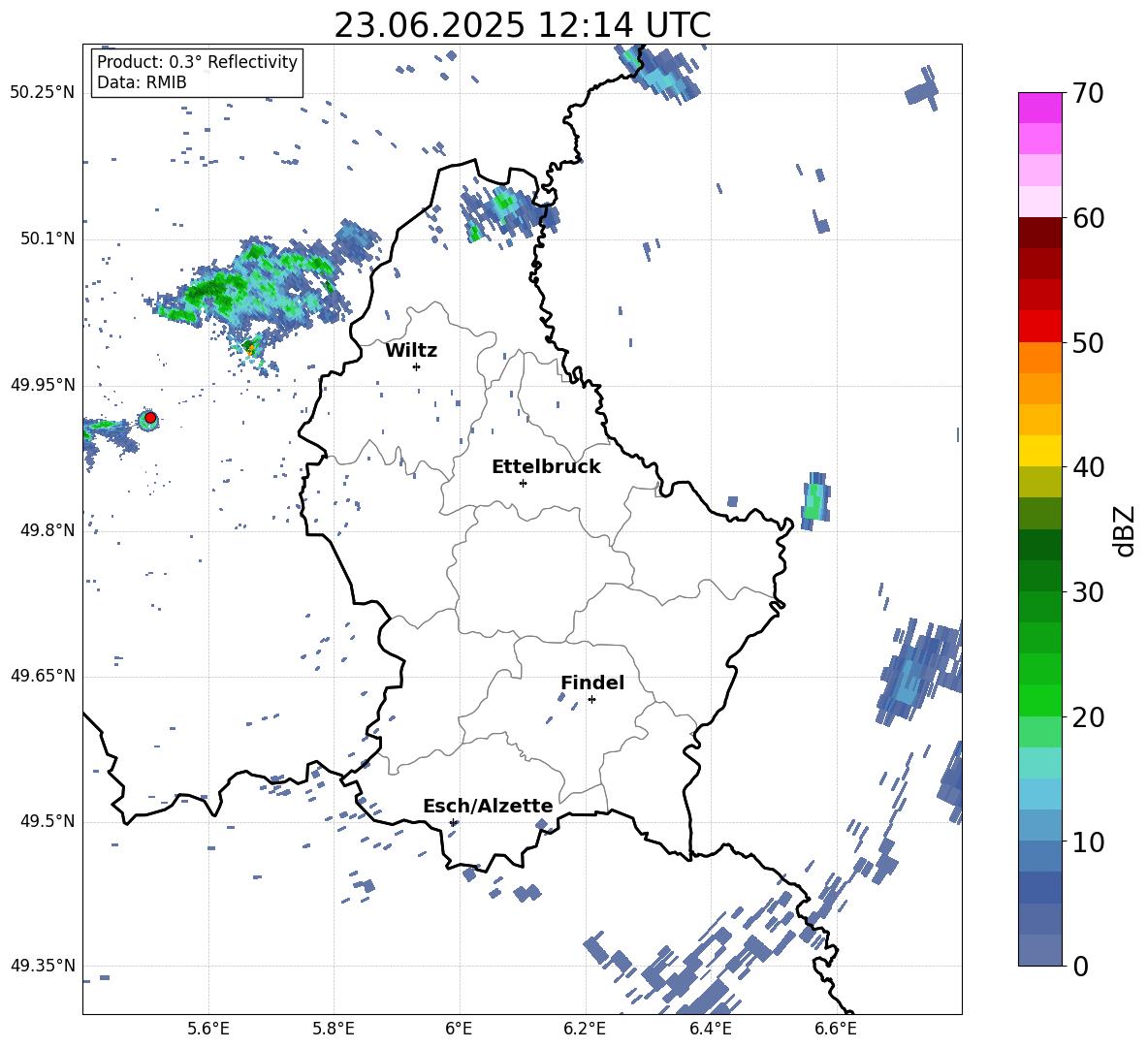Click the title 23.06.2025 12:14 UTC
Screen dimensions: 1148x1048
[522, 25]
